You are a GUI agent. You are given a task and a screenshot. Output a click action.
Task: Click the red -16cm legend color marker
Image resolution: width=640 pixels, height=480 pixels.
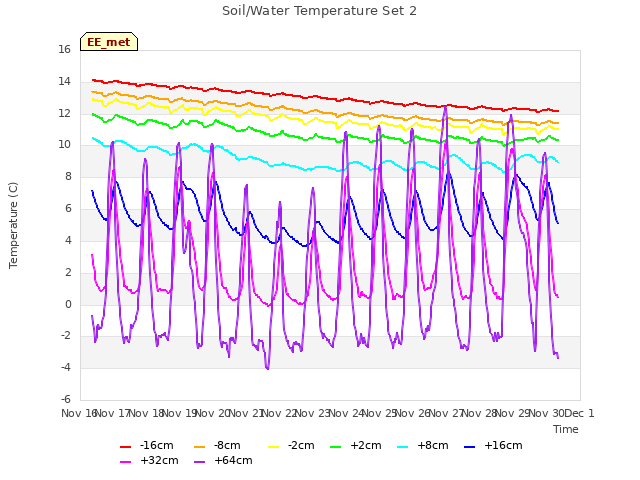pos(125,447)
